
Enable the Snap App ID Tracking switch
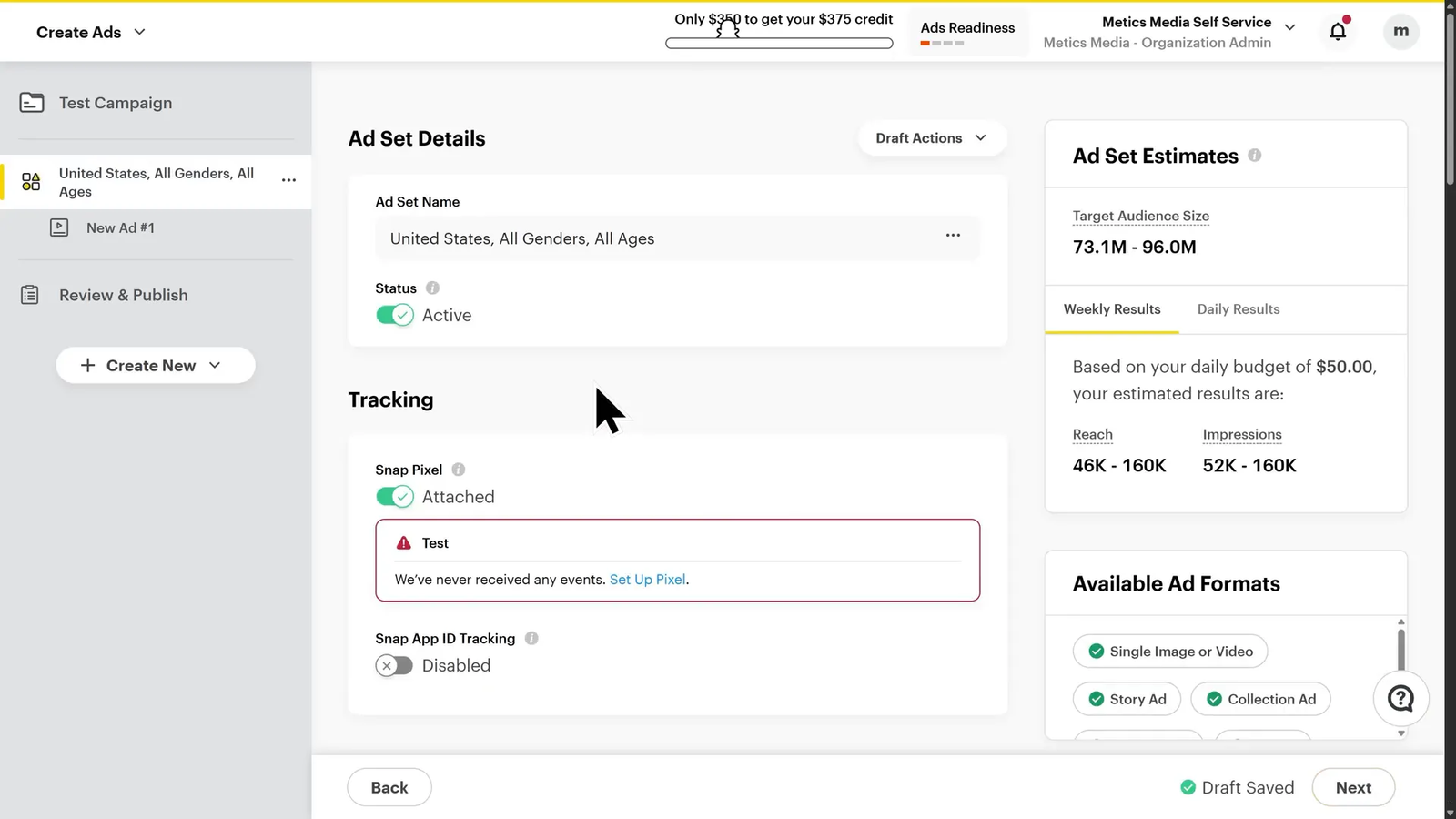pos(395,665)
